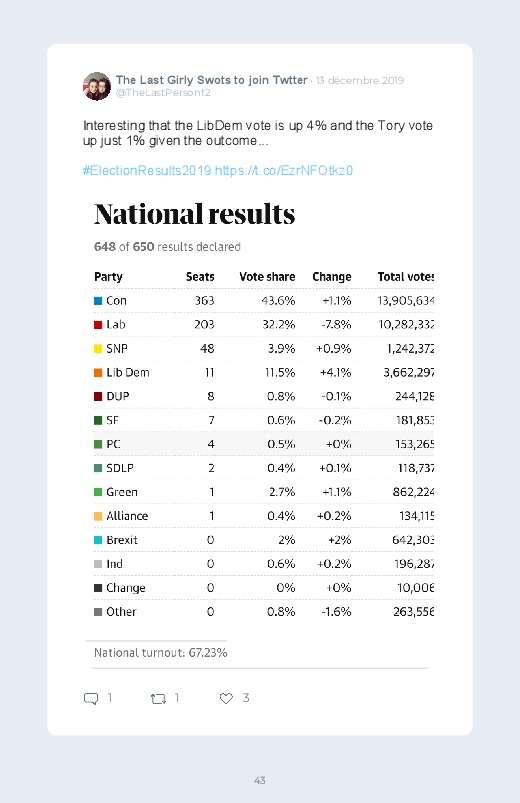The image size is (520, 803).
Task: Open the #ElectionResults2019 hashtag link
Action: tap(147, 171)
